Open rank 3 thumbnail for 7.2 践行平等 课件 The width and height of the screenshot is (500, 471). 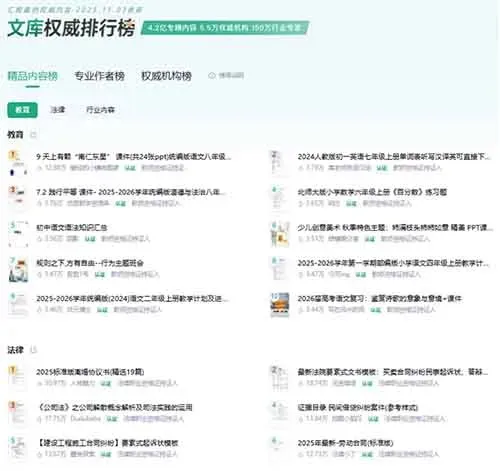coord(18,198)
